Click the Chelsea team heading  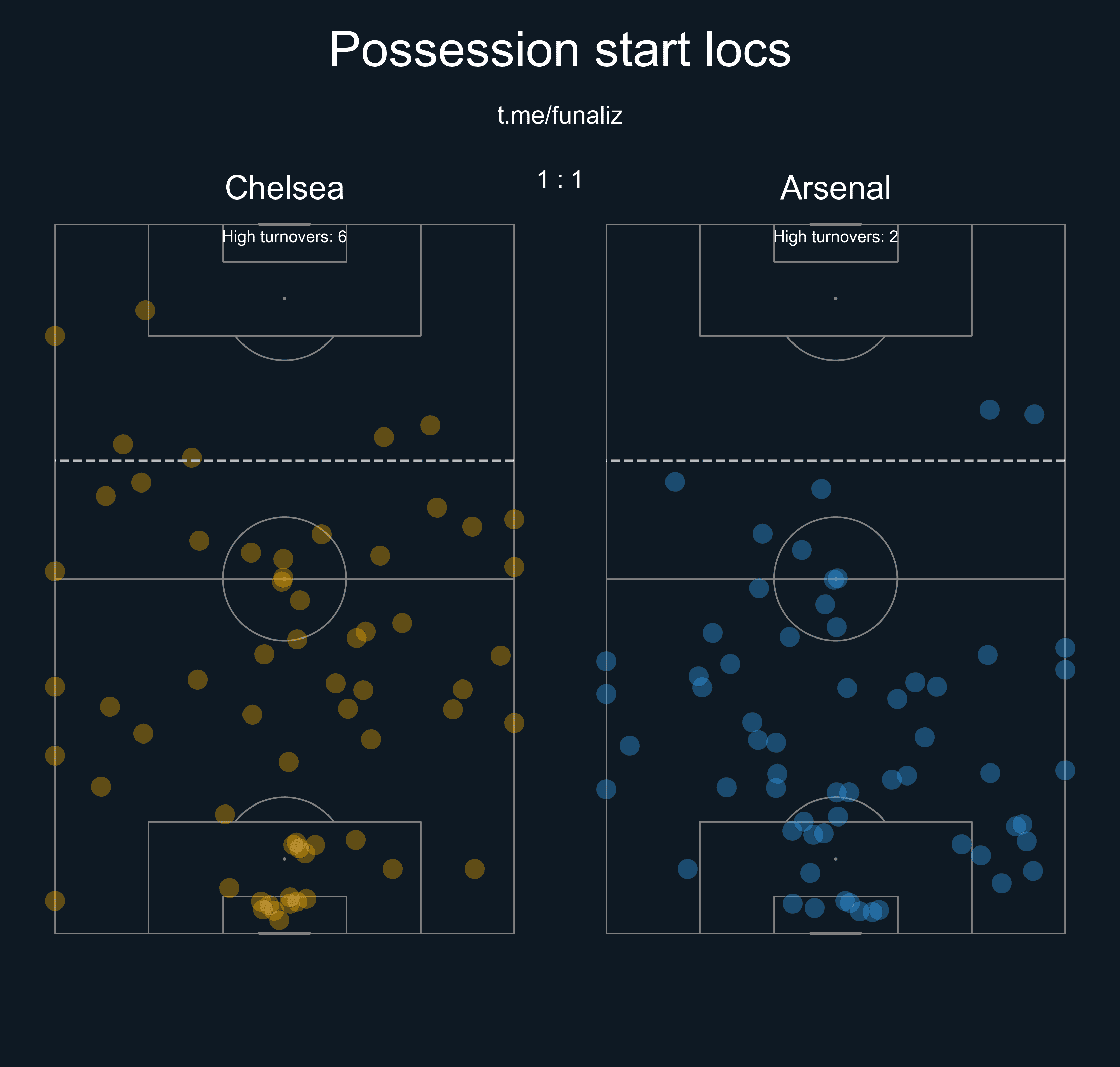pos(284,188)
